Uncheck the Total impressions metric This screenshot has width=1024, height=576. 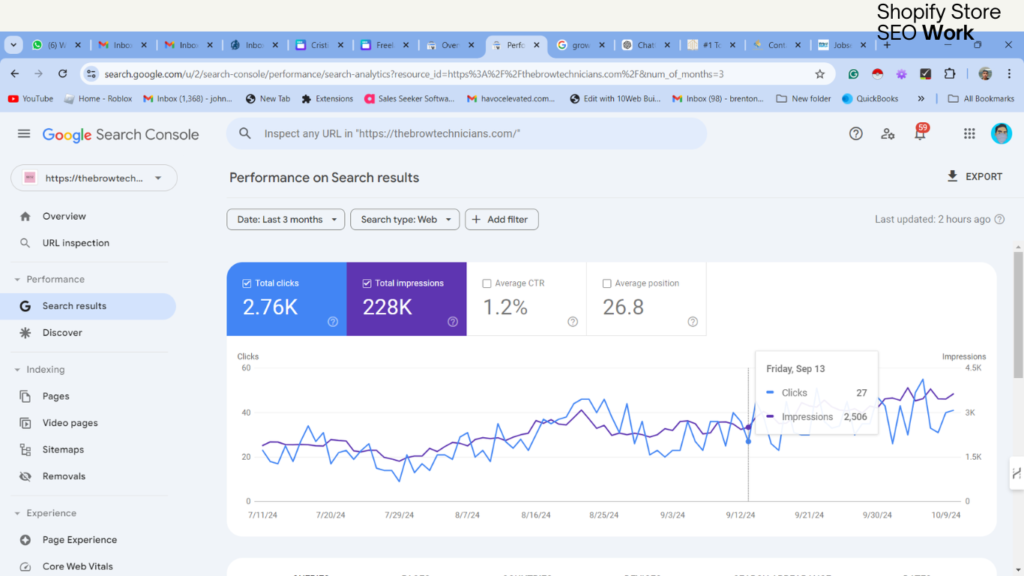(x=367, y=283)
